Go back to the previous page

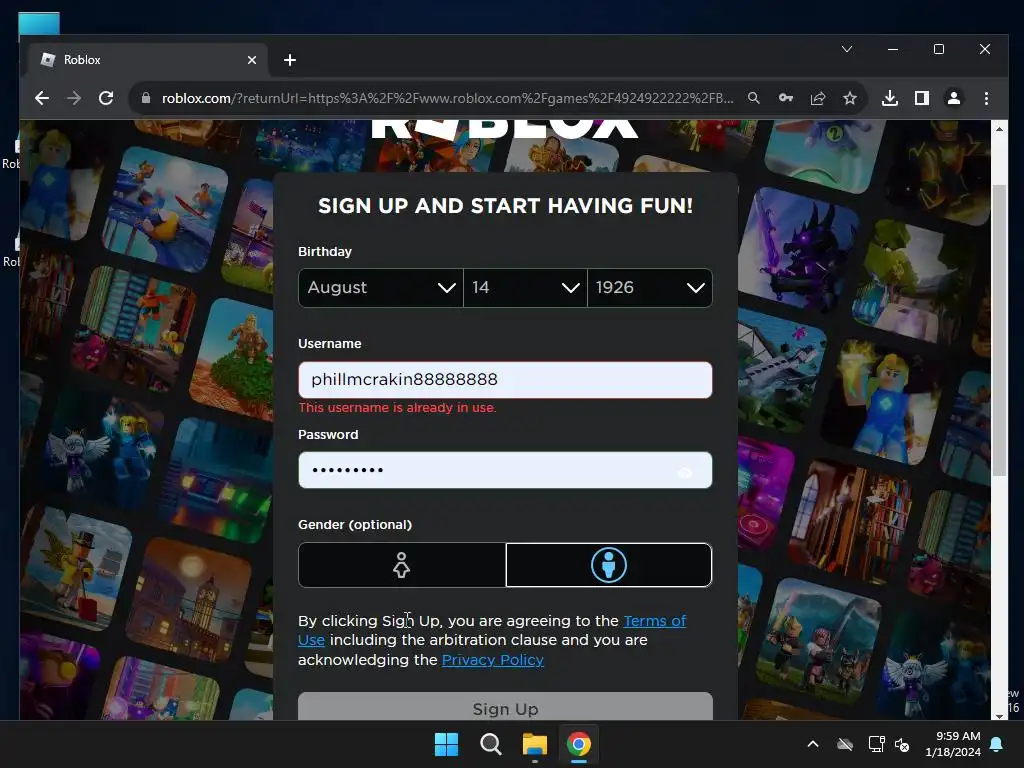(42, 98)
